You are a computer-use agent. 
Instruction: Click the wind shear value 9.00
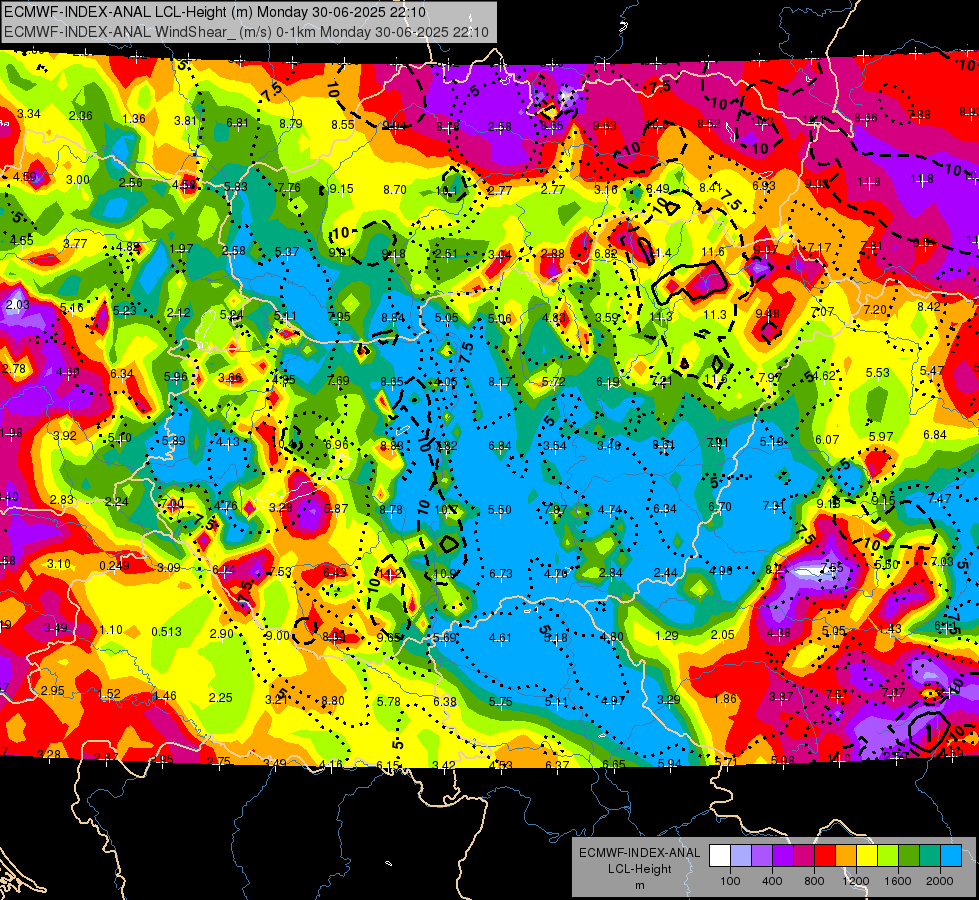click(277, 636)
